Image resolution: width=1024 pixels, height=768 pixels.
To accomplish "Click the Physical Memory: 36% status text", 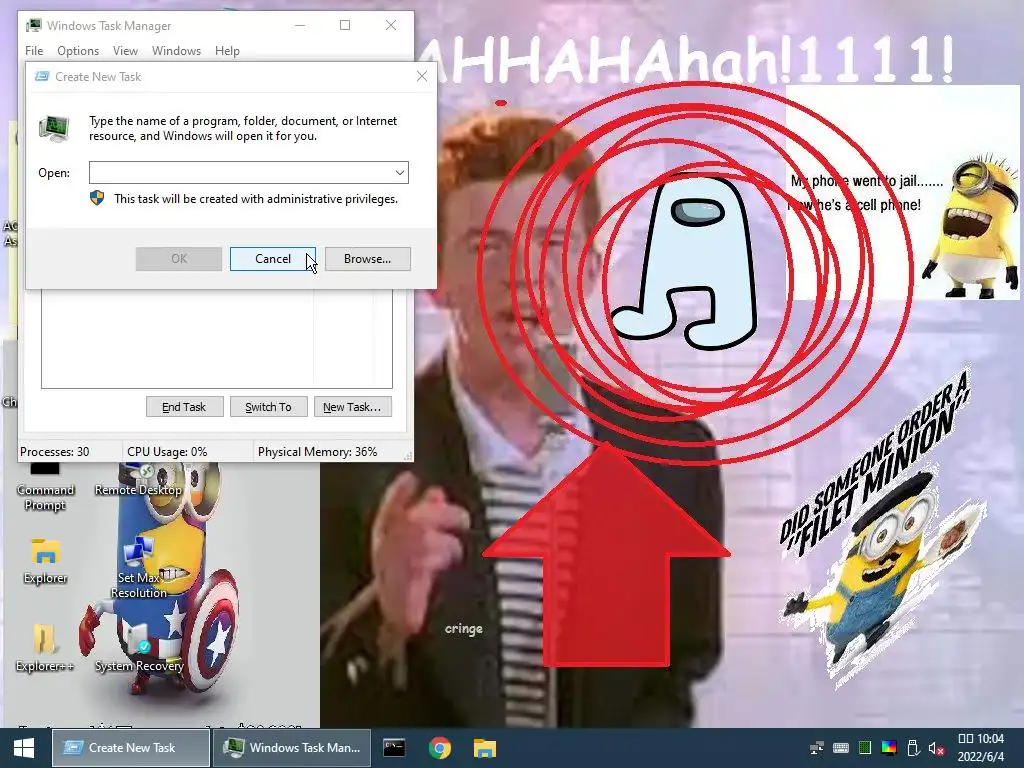I will pos(317,452).
